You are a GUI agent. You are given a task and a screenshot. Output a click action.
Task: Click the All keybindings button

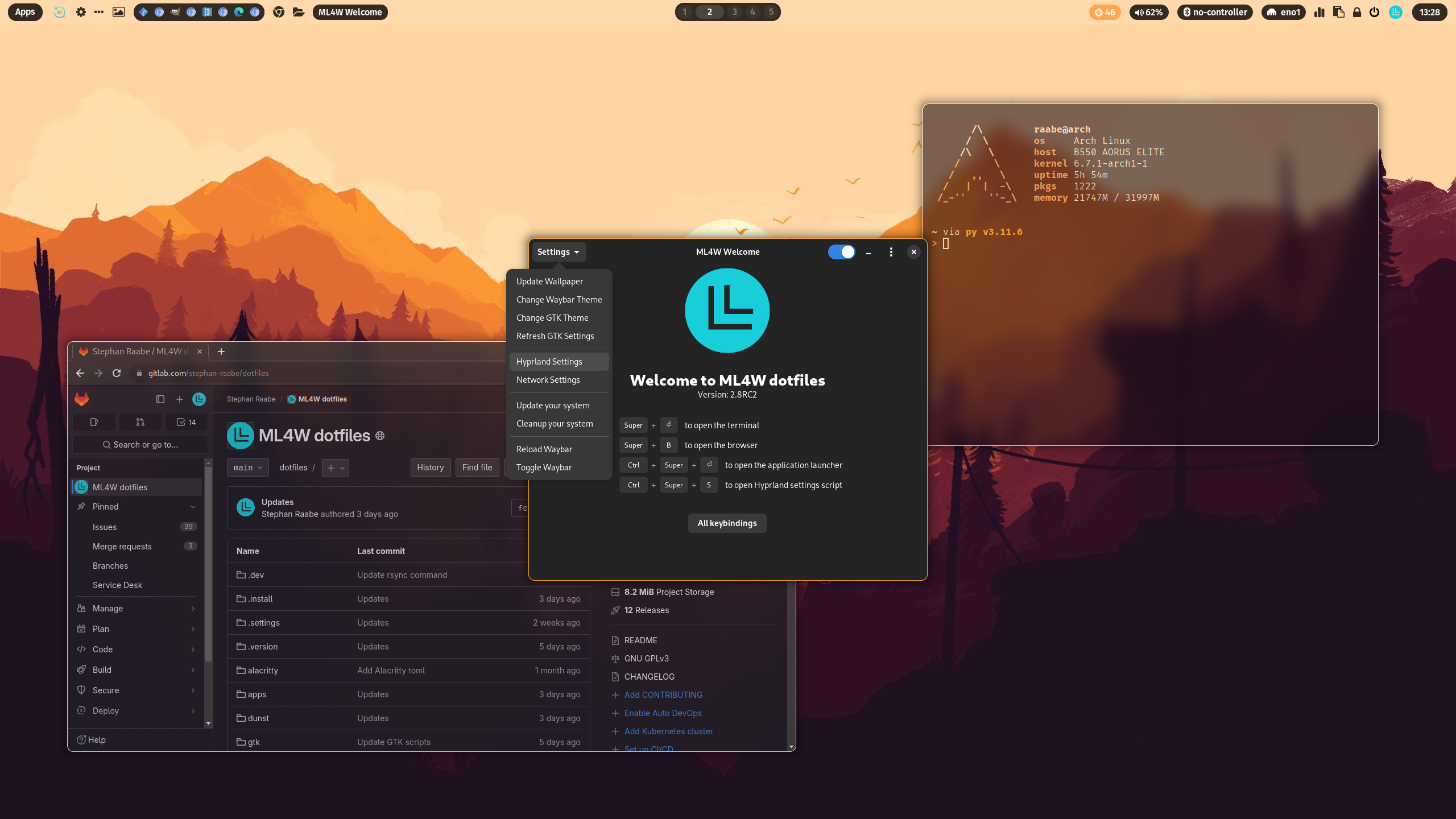(727, 523)
